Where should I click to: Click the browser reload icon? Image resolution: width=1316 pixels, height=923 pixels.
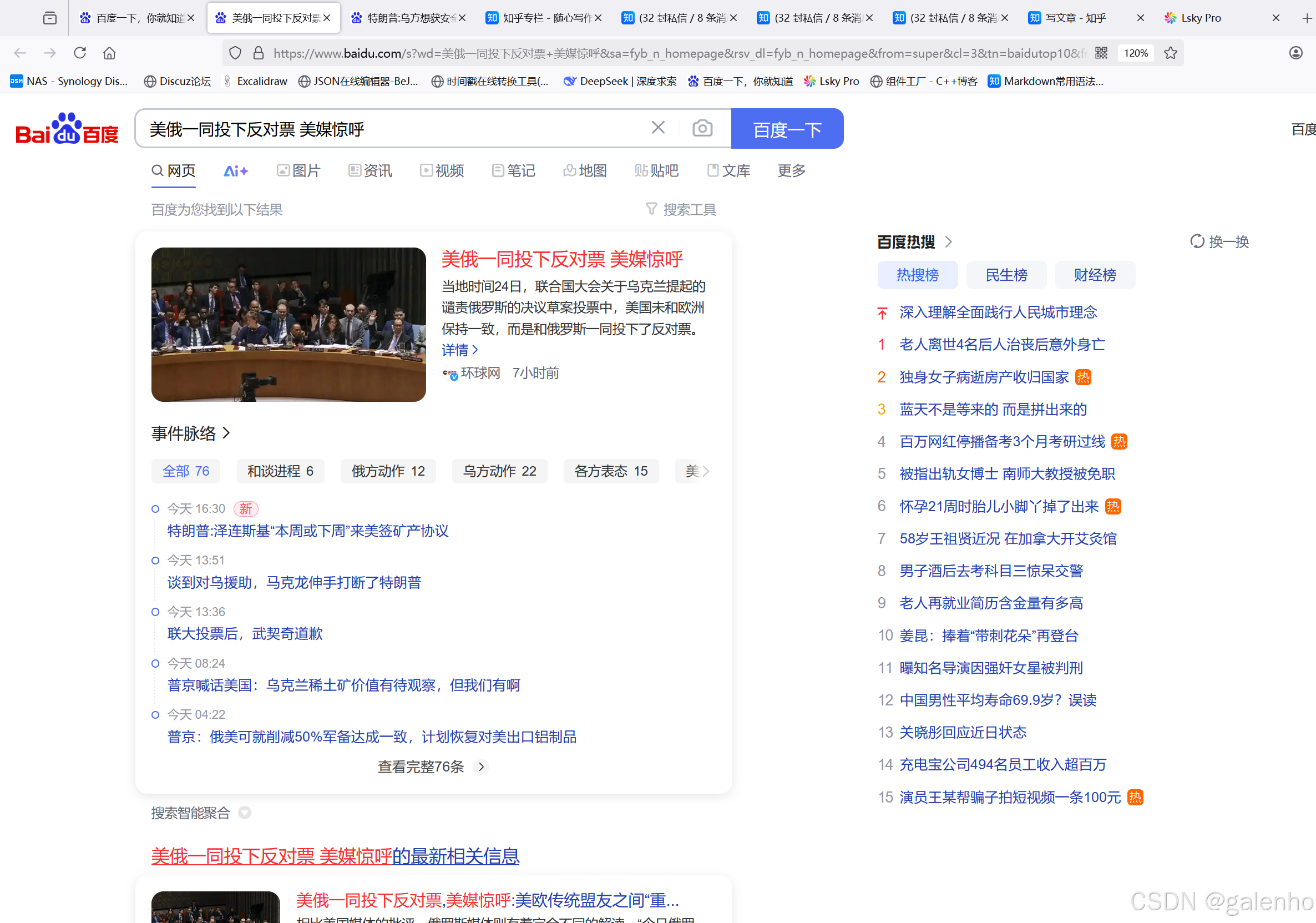(x=80, y=53)
